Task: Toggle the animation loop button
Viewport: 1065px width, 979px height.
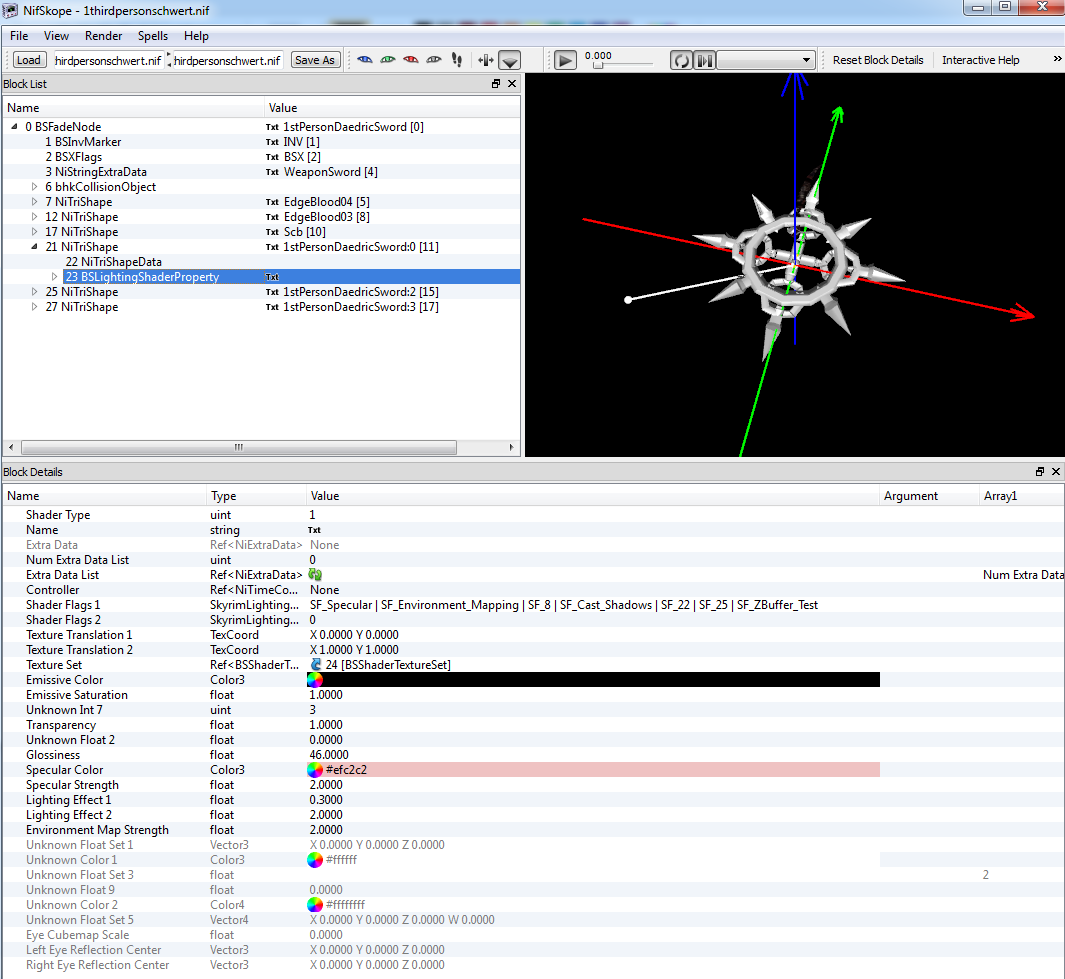Action: [681, 60]
